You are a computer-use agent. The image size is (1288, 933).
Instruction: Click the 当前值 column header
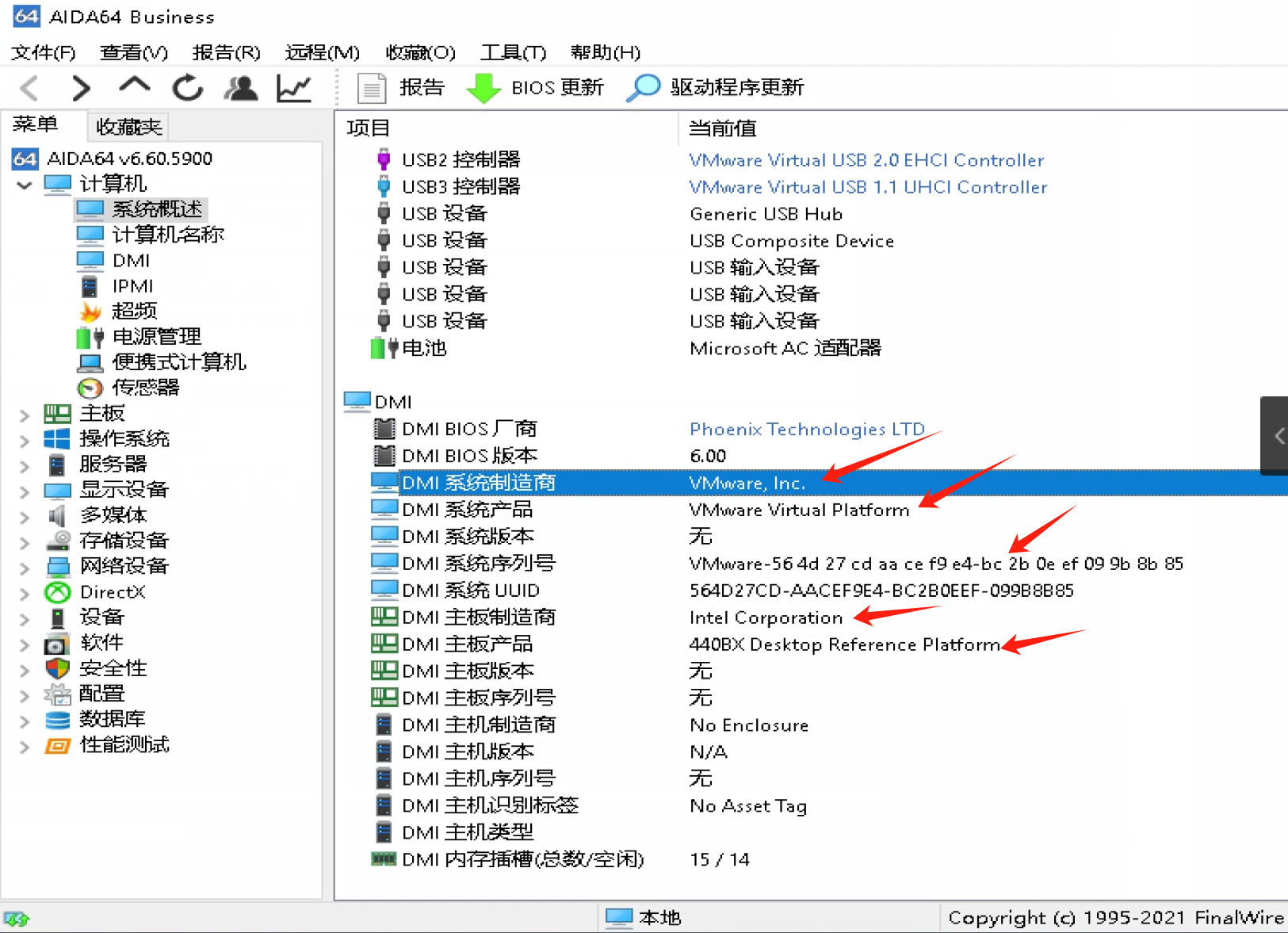pyautogui.click(x=722, y=128)
